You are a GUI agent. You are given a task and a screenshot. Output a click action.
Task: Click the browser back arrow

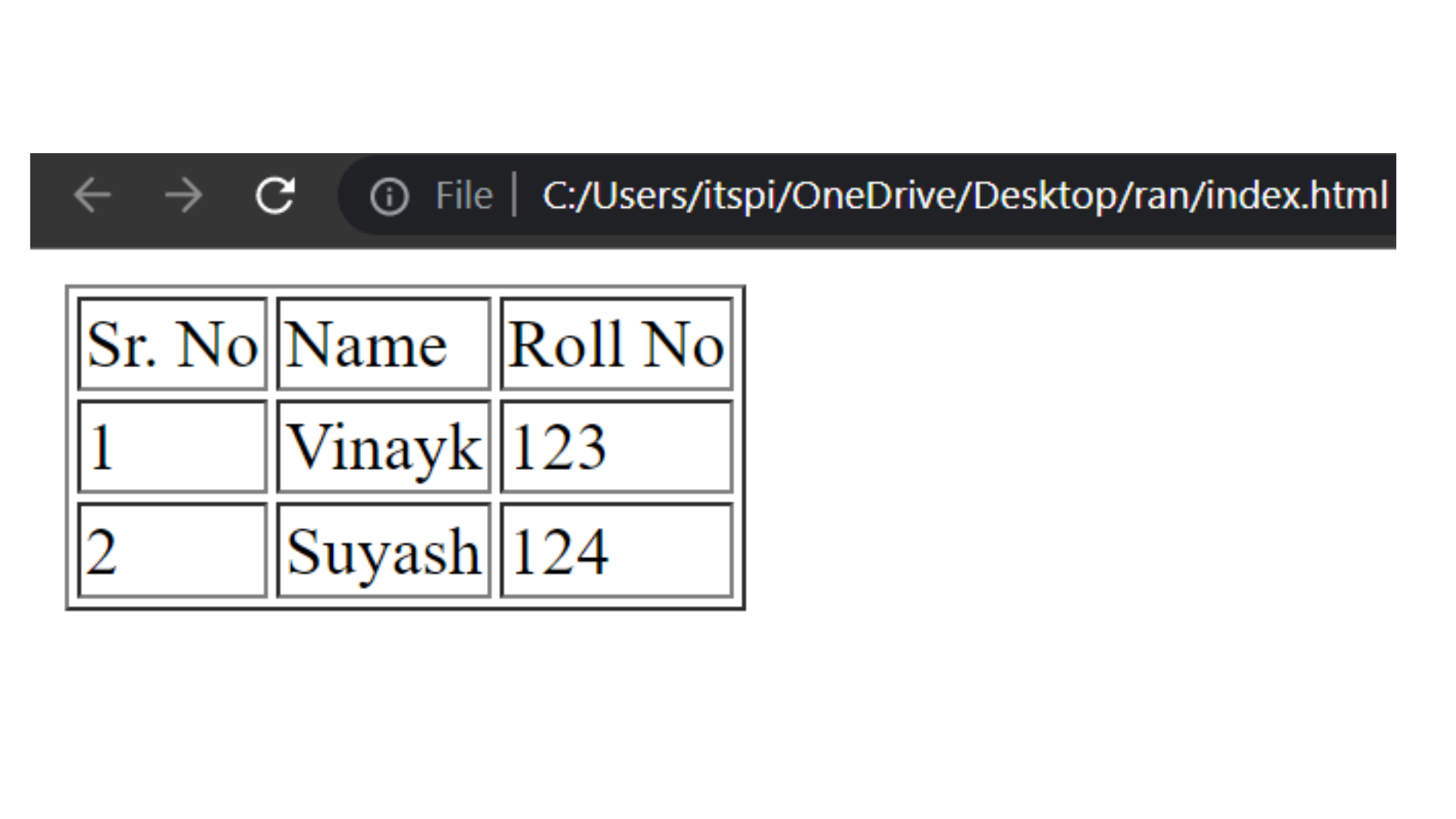point(93,196)
